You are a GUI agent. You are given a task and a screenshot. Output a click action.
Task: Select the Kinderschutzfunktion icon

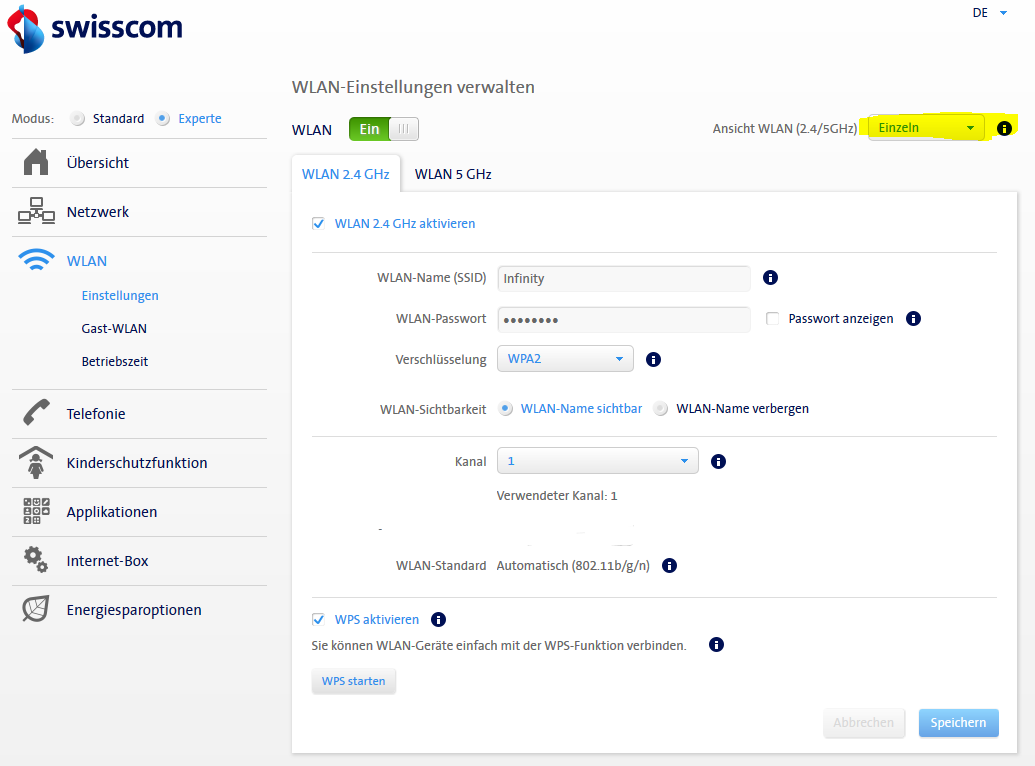coord(34,462)
